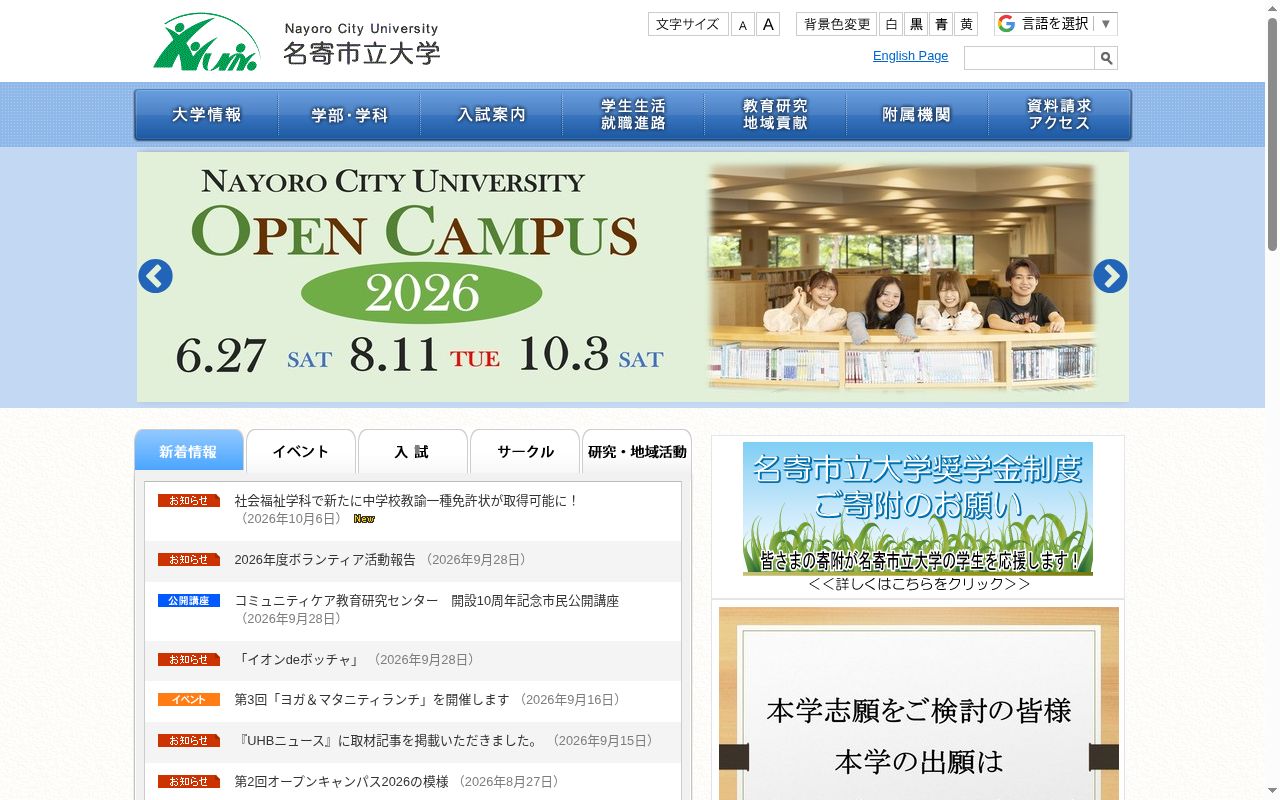Open the Open Campus 2026 banner
The width and height of the screenshot is (1280, 800).
633,277
